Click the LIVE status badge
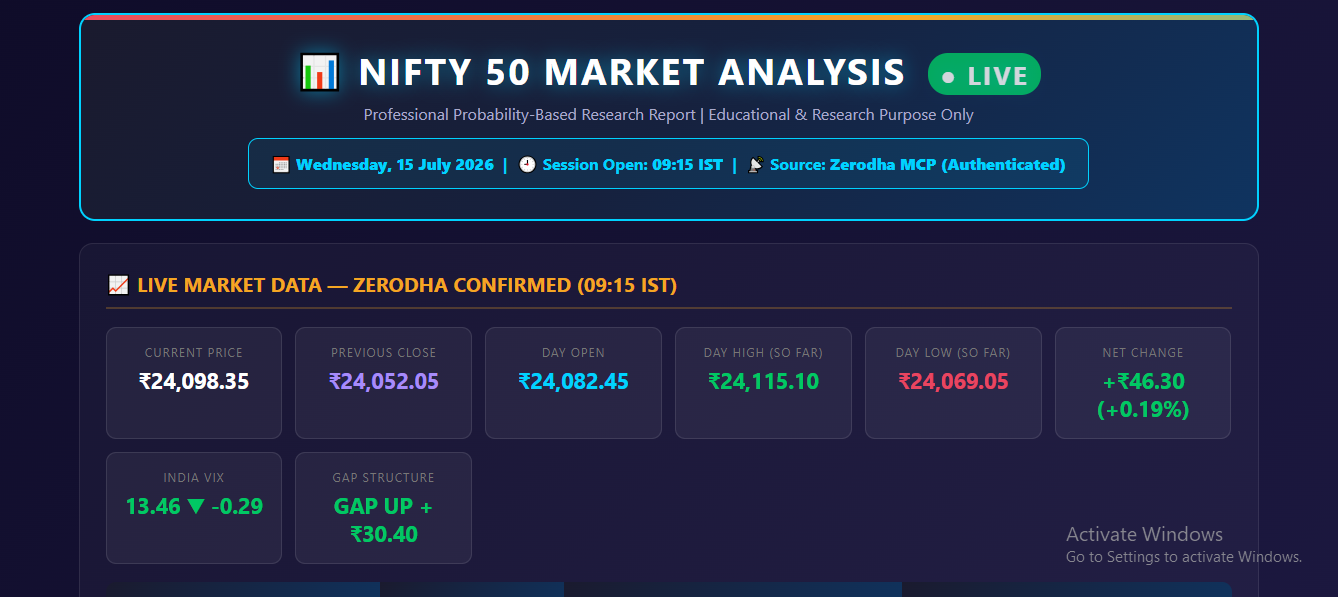This screenshot has width=1338, height=597. tap(984, 75)
